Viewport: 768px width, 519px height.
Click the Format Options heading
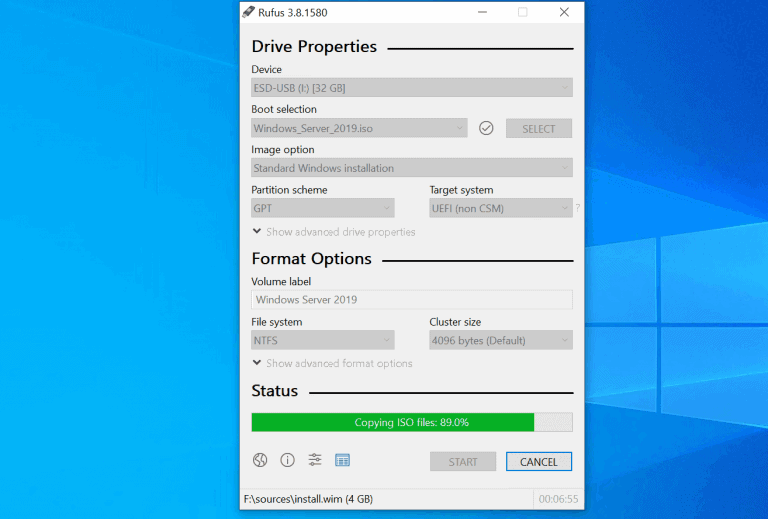(312, 259)
